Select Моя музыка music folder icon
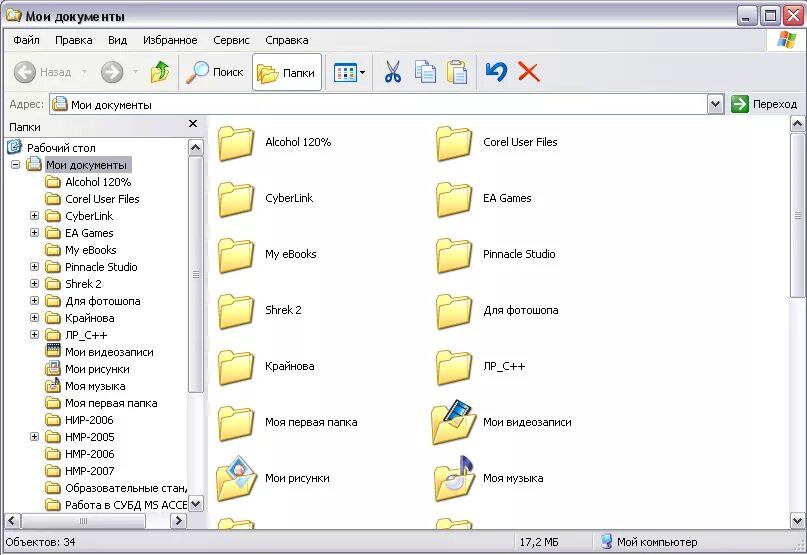 click(x=453, y=478)
